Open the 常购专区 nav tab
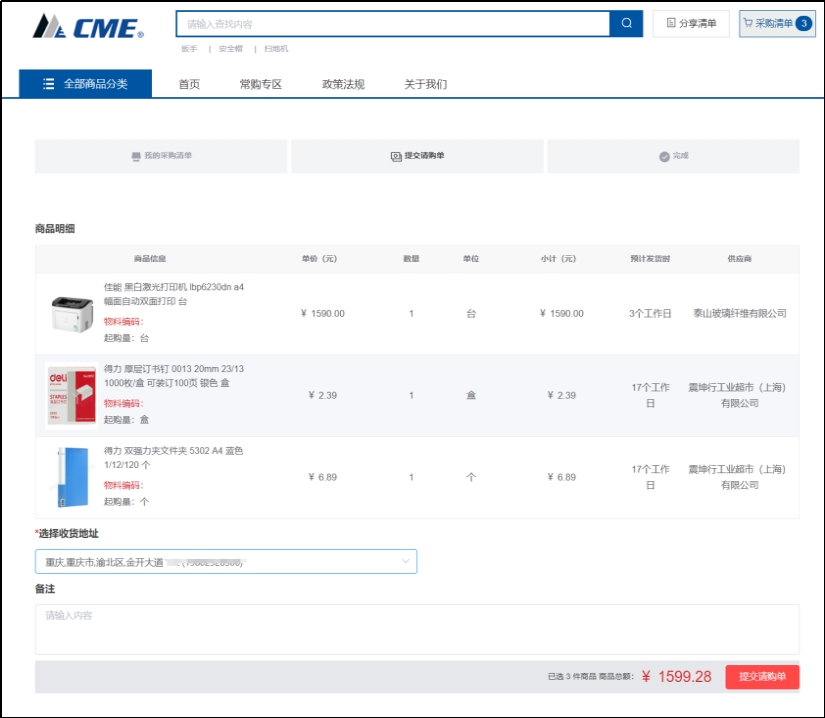 click(x=261, y=84)
